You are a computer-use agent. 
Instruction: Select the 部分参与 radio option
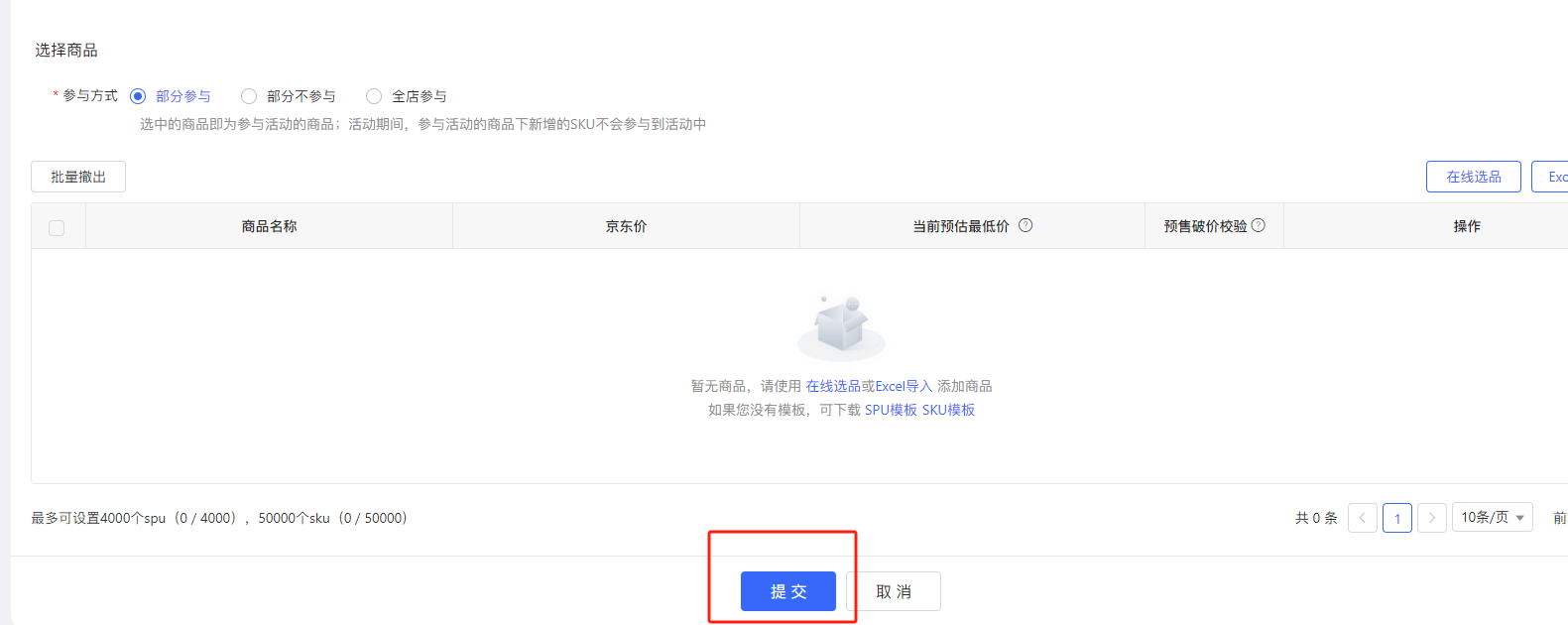[139, 96]
